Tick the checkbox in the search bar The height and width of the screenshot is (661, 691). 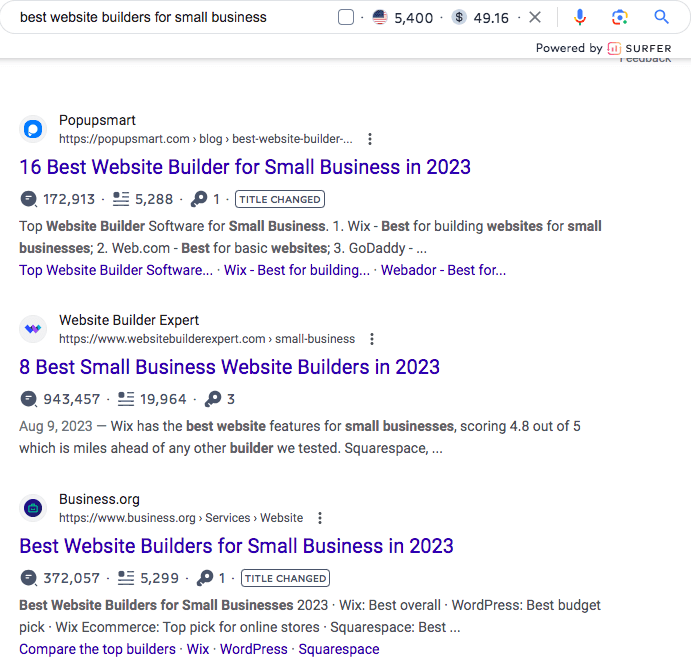coord(346,18)
